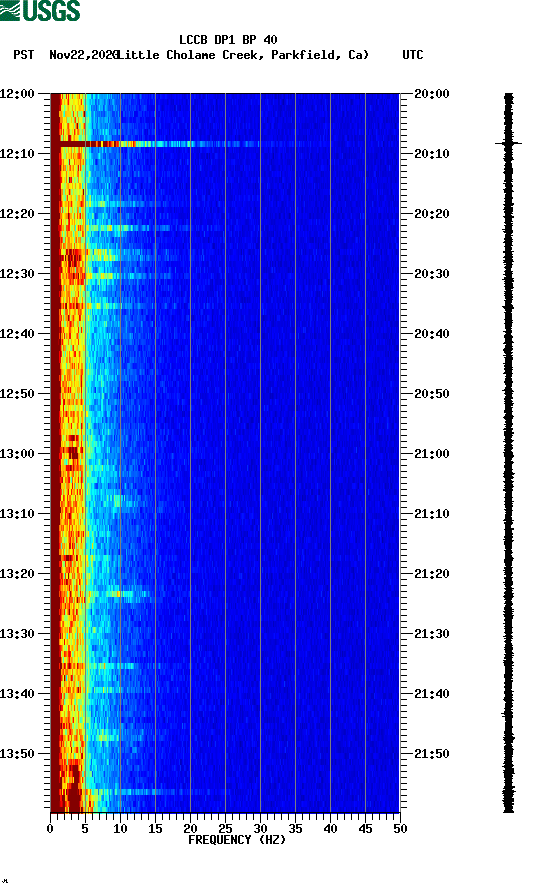The image size is (552, 892).
Task: Click the dark red patch near 13:00
Action: coord(72,452)
